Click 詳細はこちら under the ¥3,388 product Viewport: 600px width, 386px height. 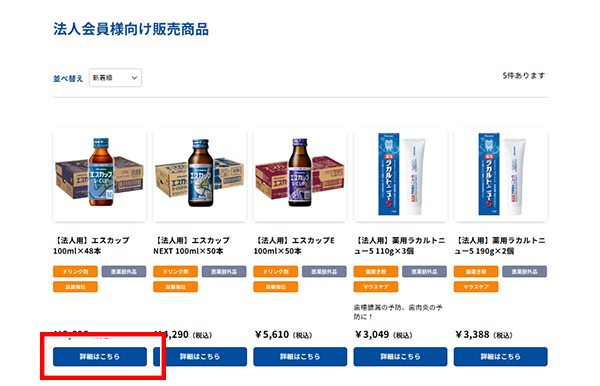click(x=501, y=357)
